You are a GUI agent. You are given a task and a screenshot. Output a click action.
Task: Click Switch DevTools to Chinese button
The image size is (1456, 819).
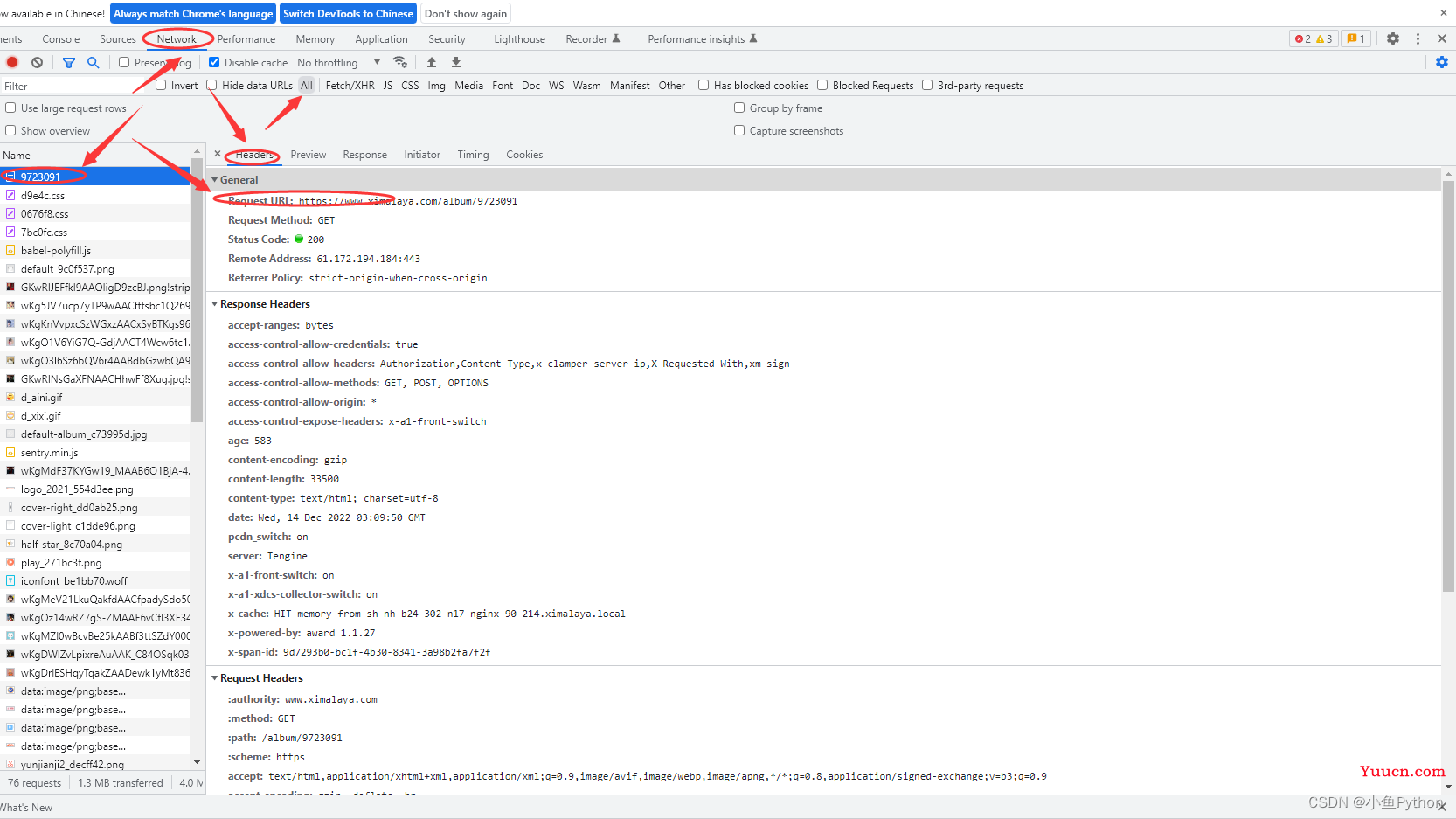point(348,13)
